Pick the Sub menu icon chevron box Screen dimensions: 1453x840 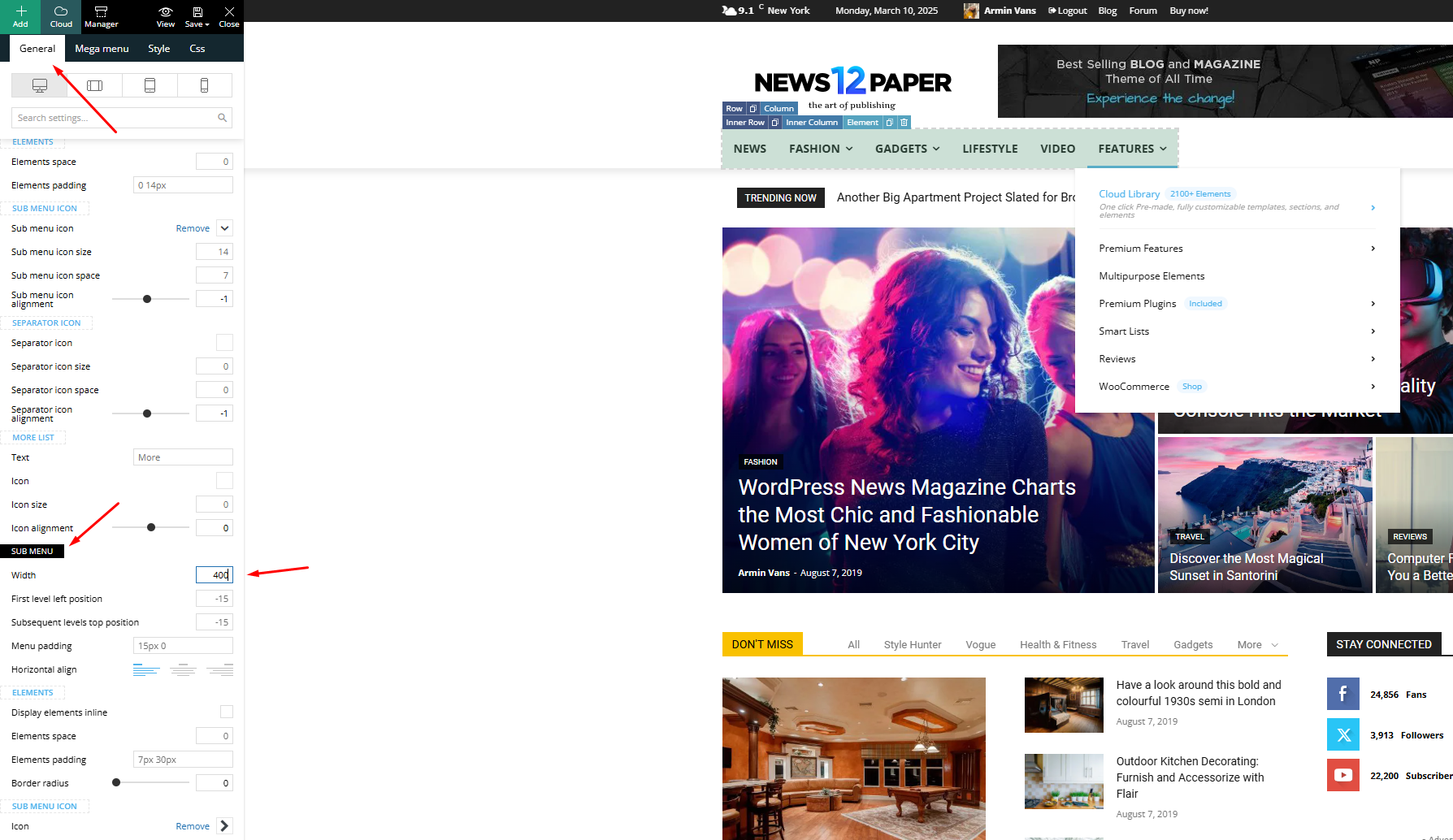224,228
